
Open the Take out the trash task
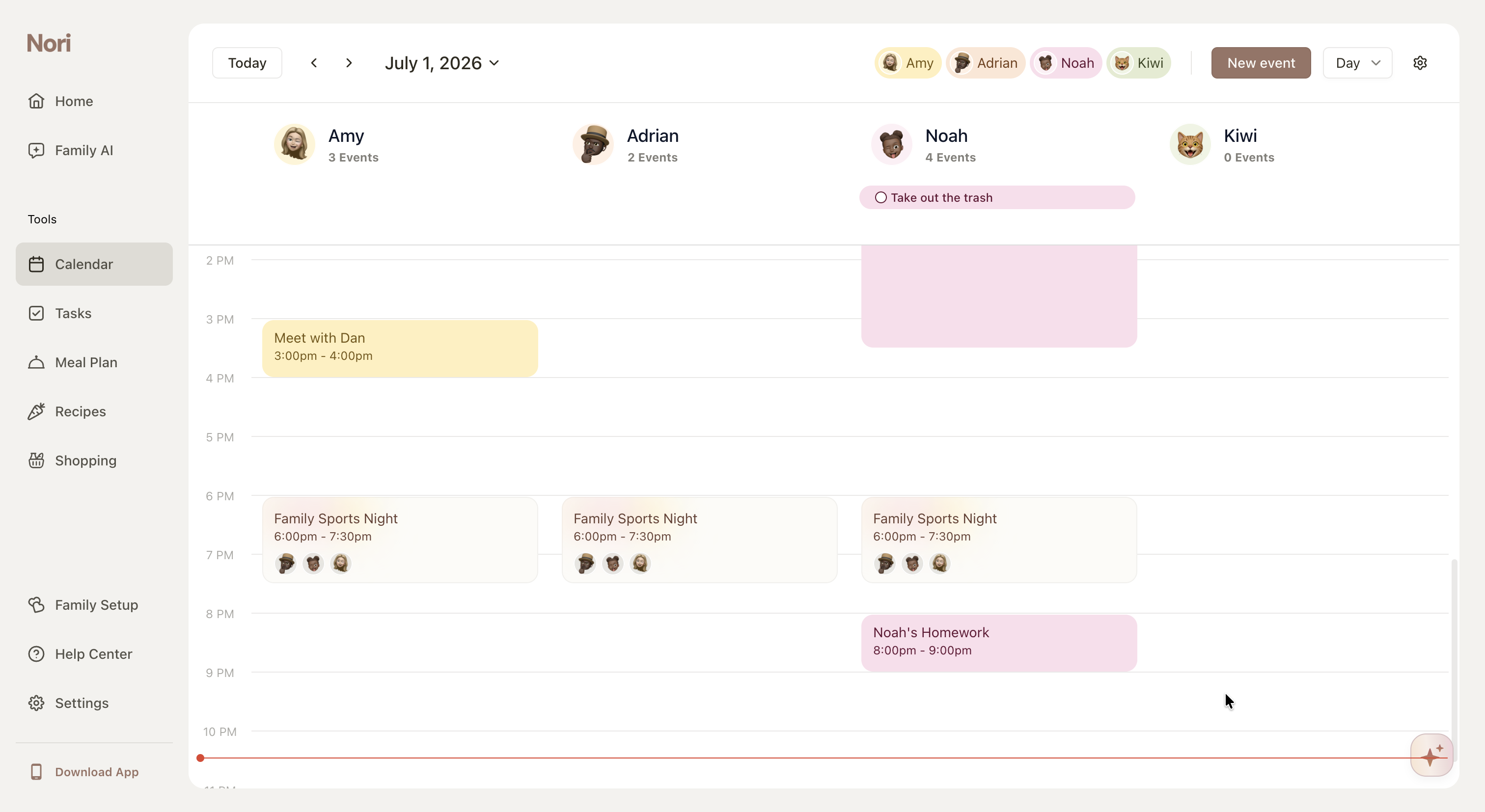click(997, 198)
